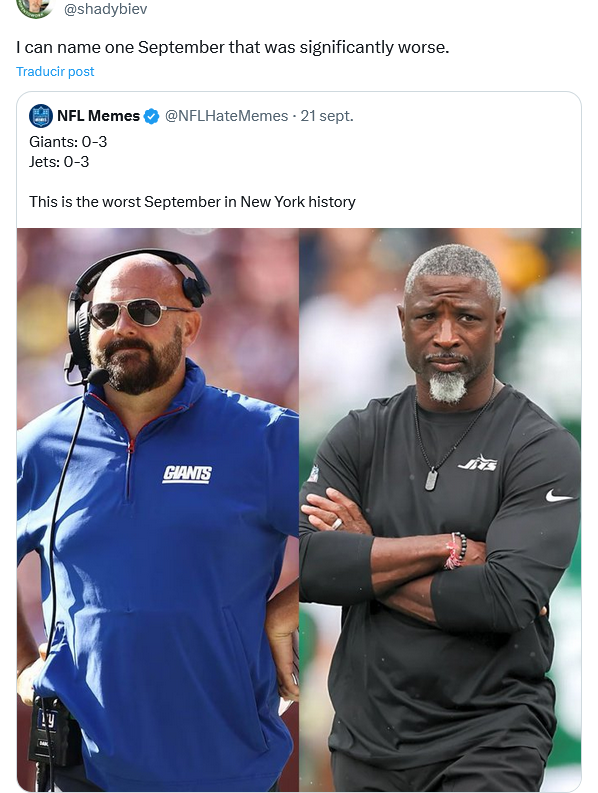Screen dimensions: 598x793
Task: Open the NFL Memes account name
Action: 98,116
